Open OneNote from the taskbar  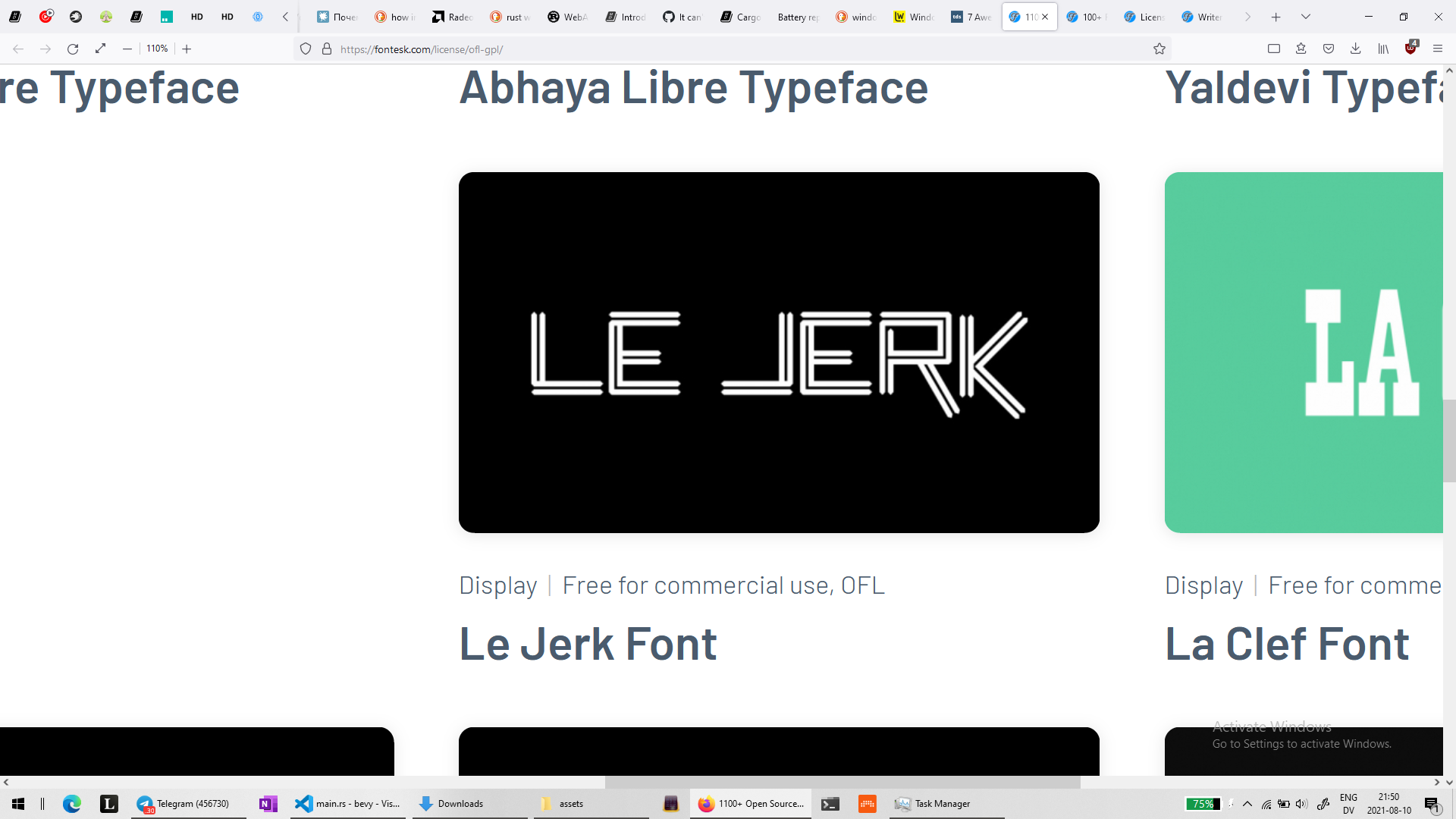[268, 804]
